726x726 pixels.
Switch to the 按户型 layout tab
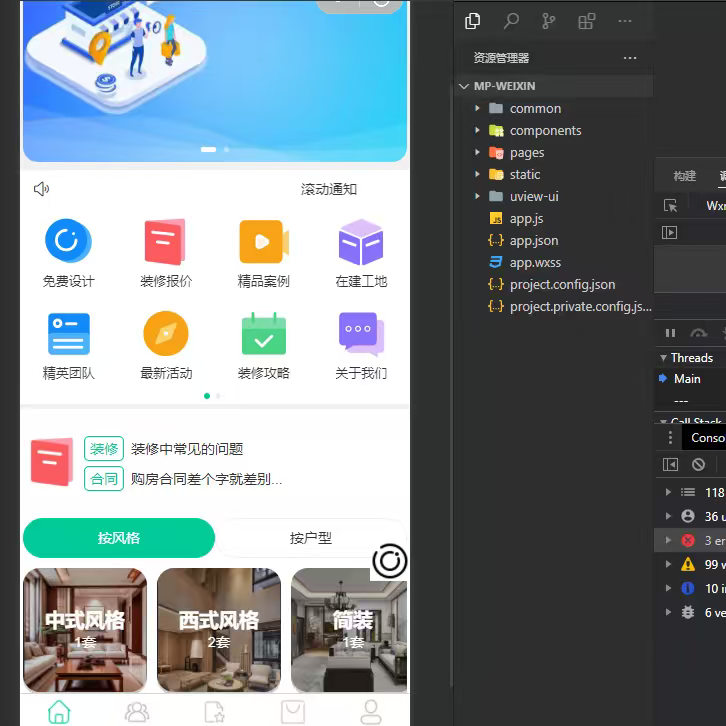311,538
